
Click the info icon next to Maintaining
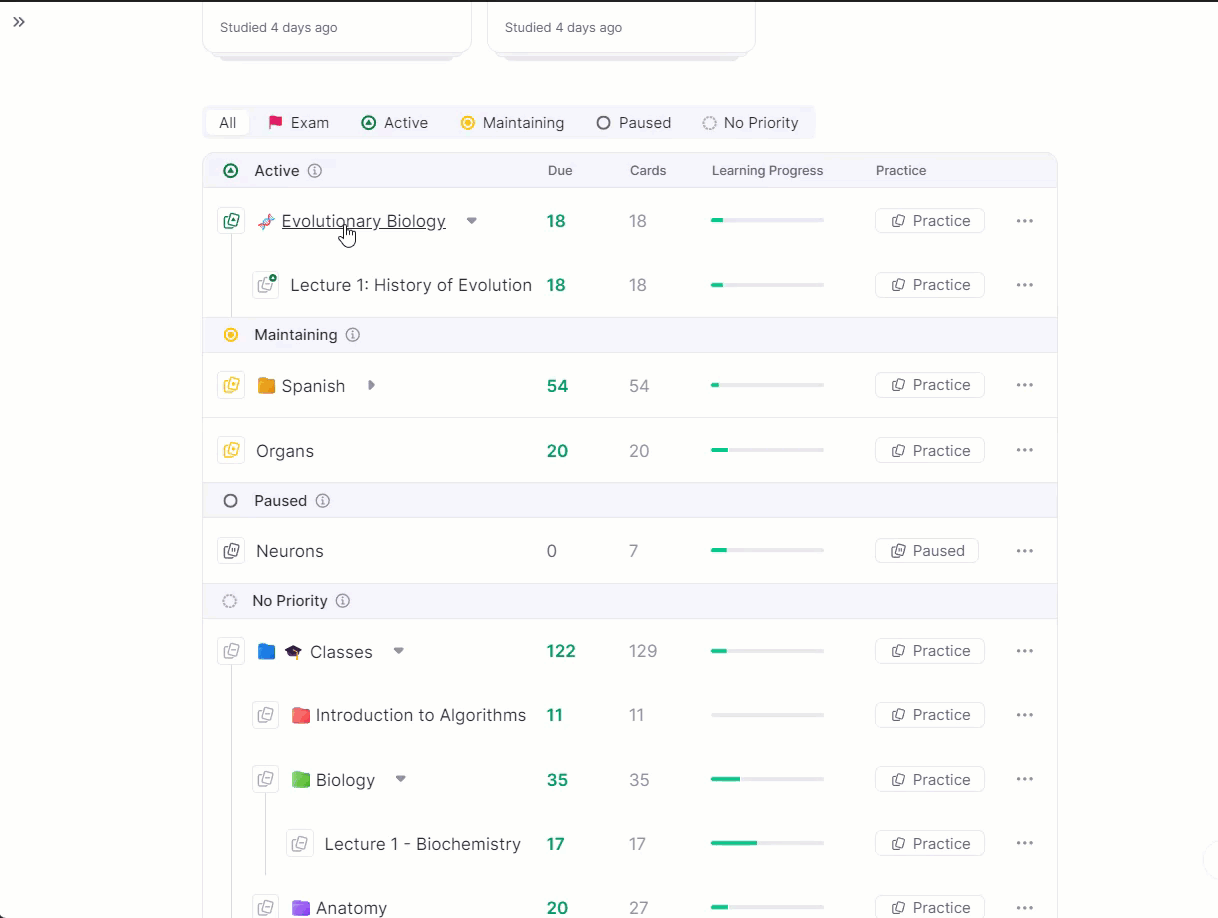coord(353,335)
